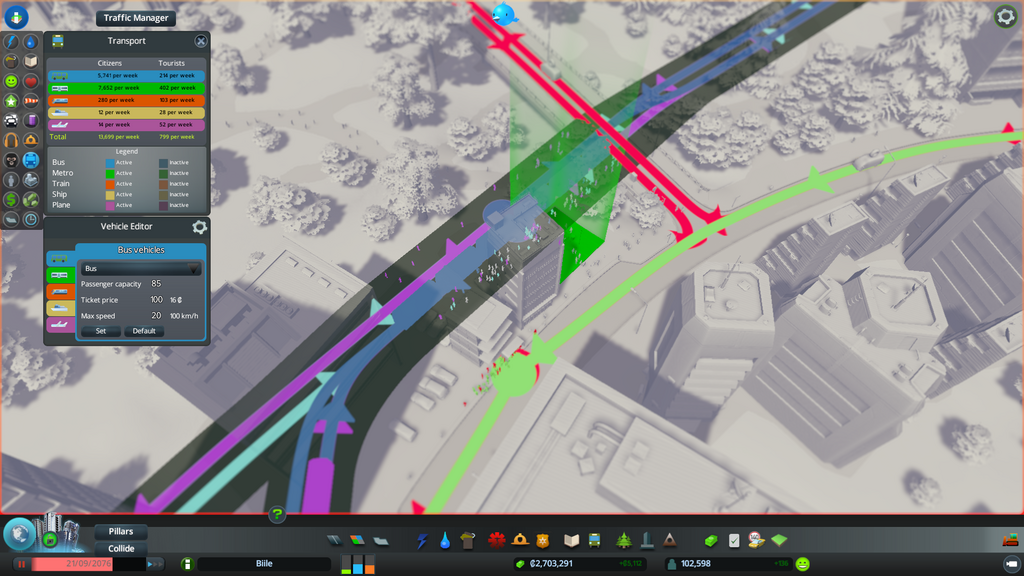Toggle free camera mode button
Viewport: 1024px width, 576px height.
pos(1011,564)
